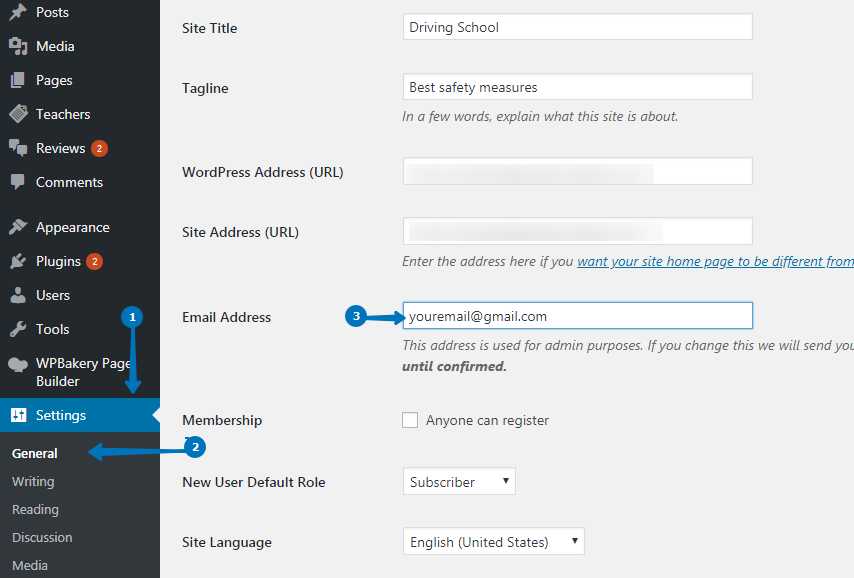Open the Reading settings submenu
This screenshot has width=854, height=578.
35,509
